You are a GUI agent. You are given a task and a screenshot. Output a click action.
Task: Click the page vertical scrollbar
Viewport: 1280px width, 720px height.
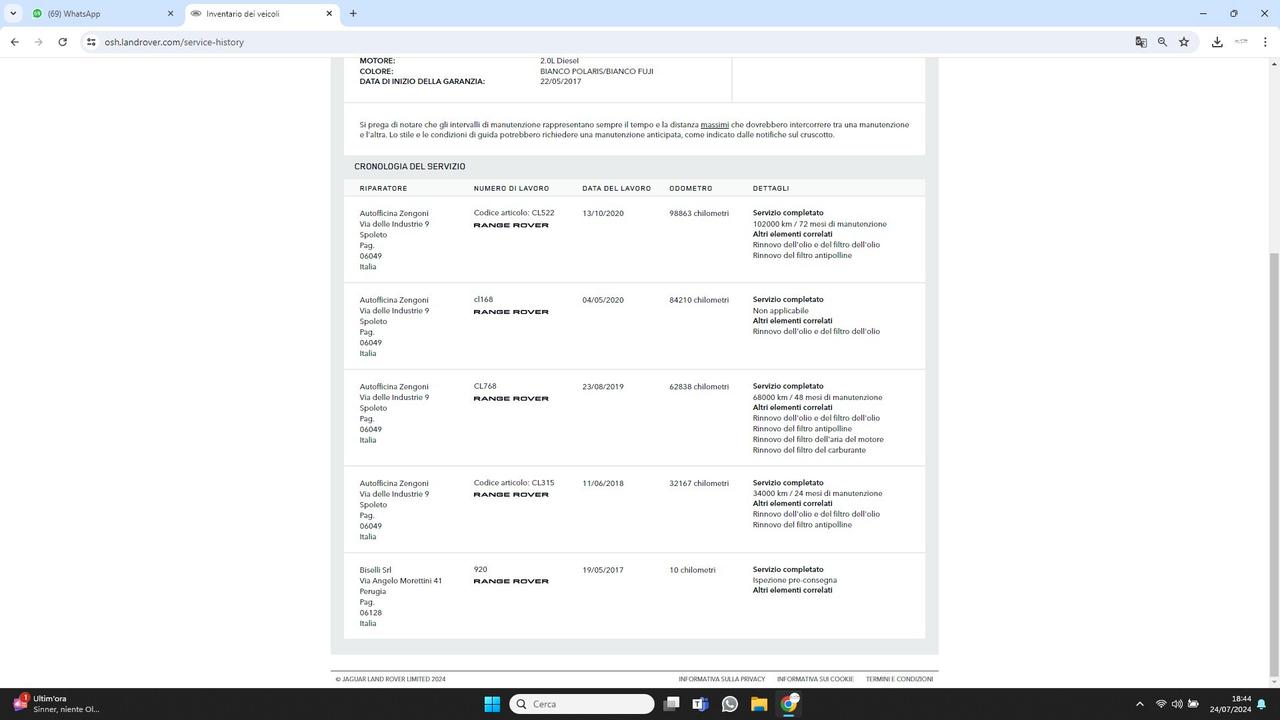[1274, 465]
